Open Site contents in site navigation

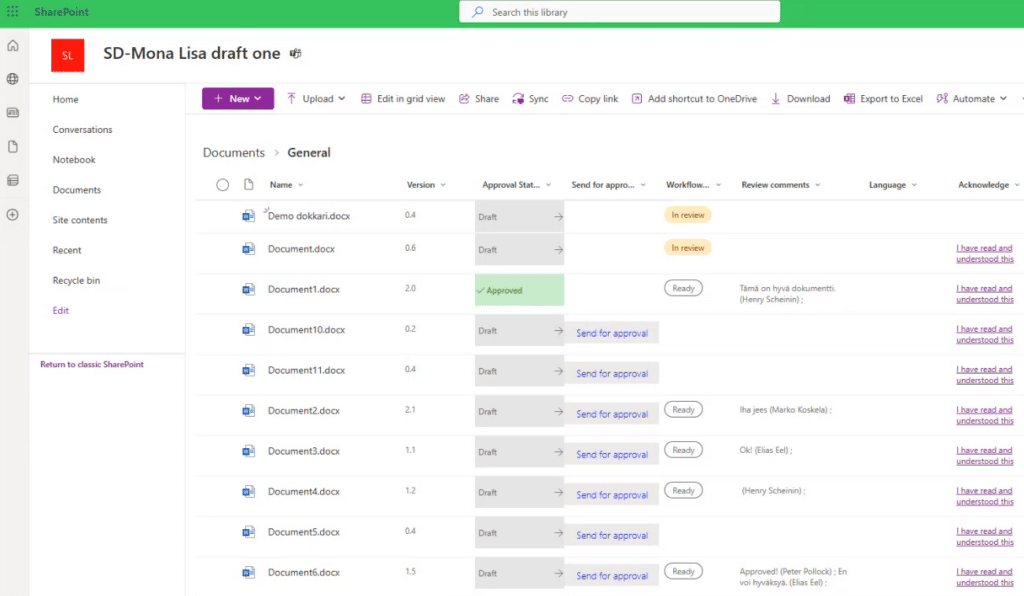coord(80,220)
